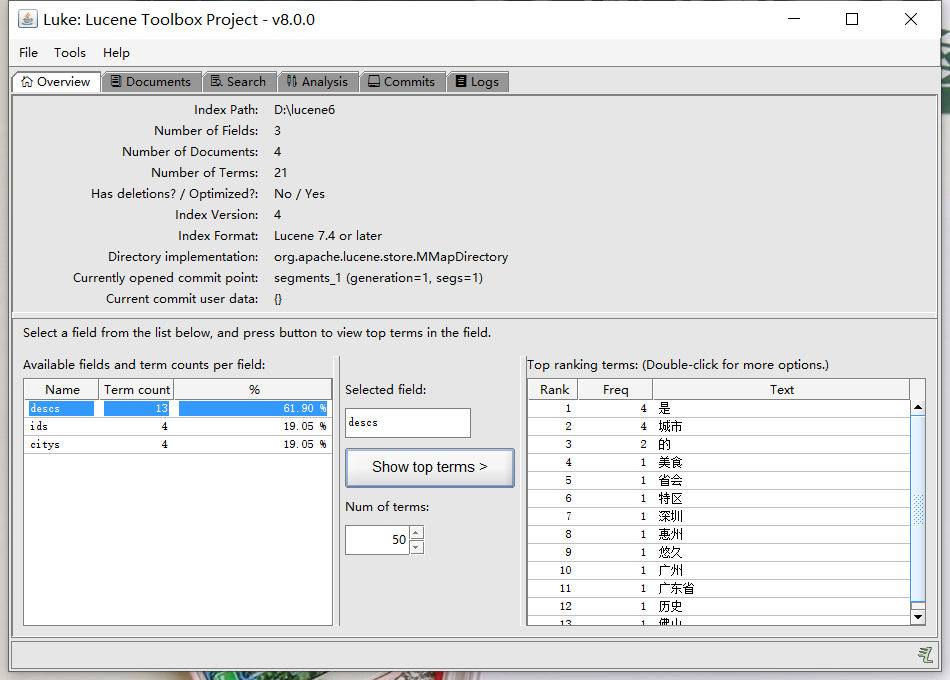The width and height of the screenshot is (950, 680).
Task: Open the File menu
Action: coord(28,53)
